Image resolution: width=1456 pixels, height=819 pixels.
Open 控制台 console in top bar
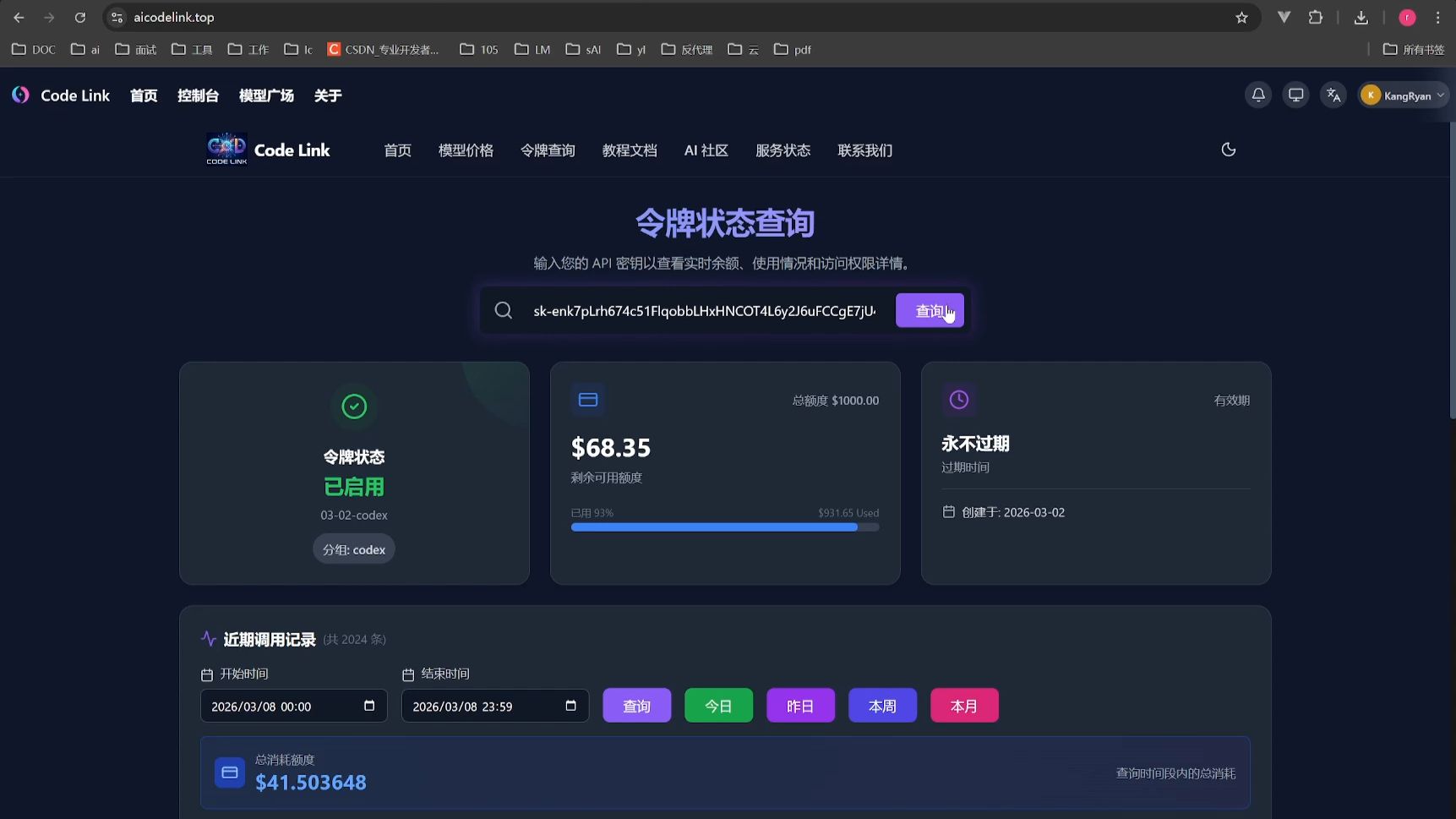point(198,96)
